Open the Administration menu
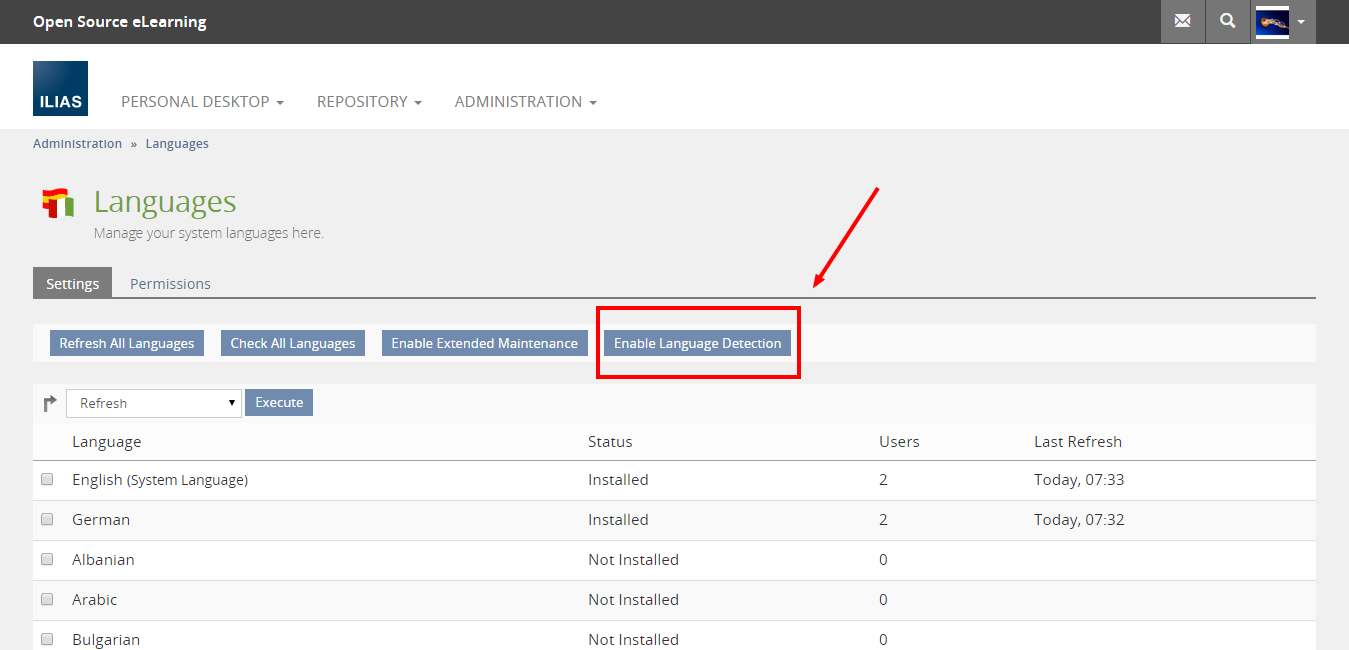1349x650 pixels. (525, 102)
